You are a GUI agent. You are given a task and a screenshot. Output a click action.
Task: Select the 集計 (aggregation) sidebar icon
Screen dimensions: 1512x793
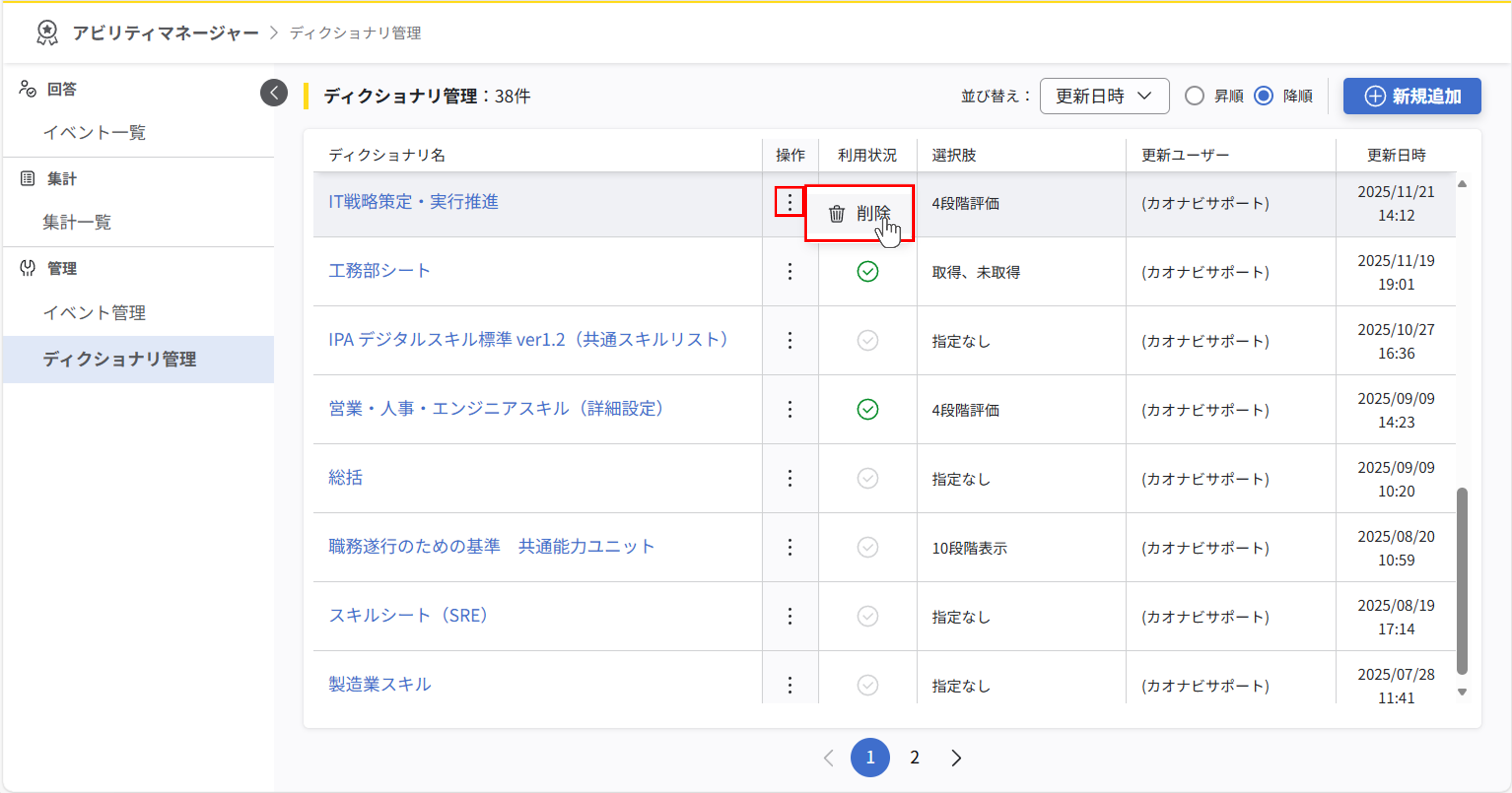27,178
